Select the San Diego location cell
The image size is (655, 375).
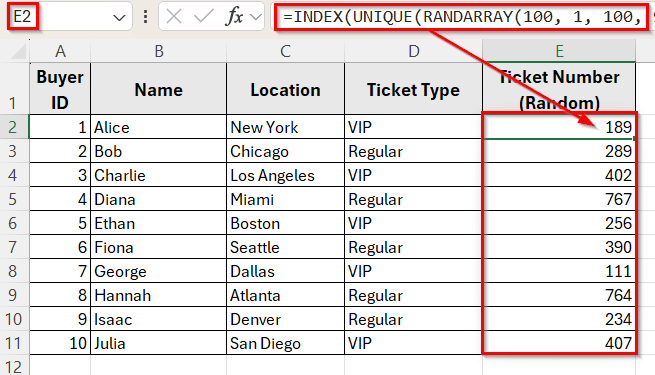pyautogui.click(x=285, y=343)
